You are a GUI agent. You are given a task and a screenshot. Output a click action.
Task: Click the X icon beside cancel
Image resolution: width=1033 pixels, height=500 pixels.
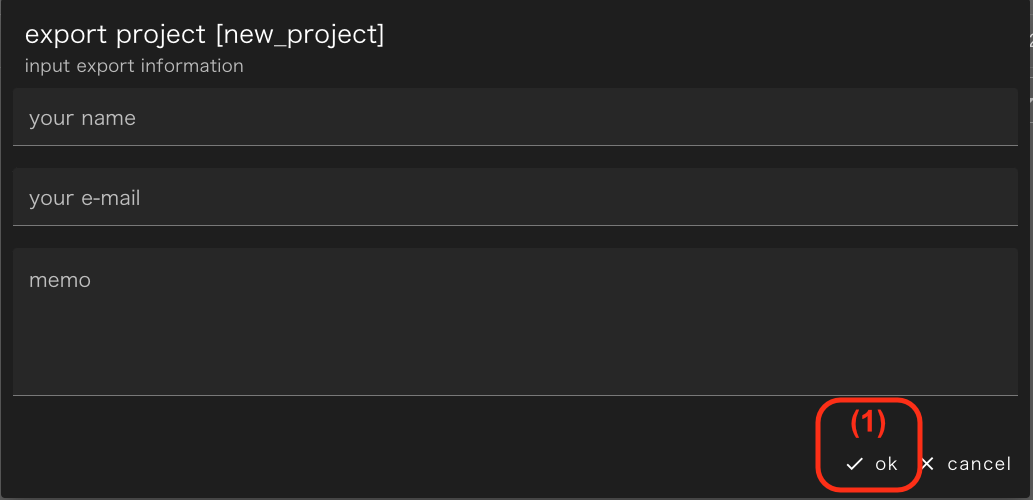coord(927,464)
